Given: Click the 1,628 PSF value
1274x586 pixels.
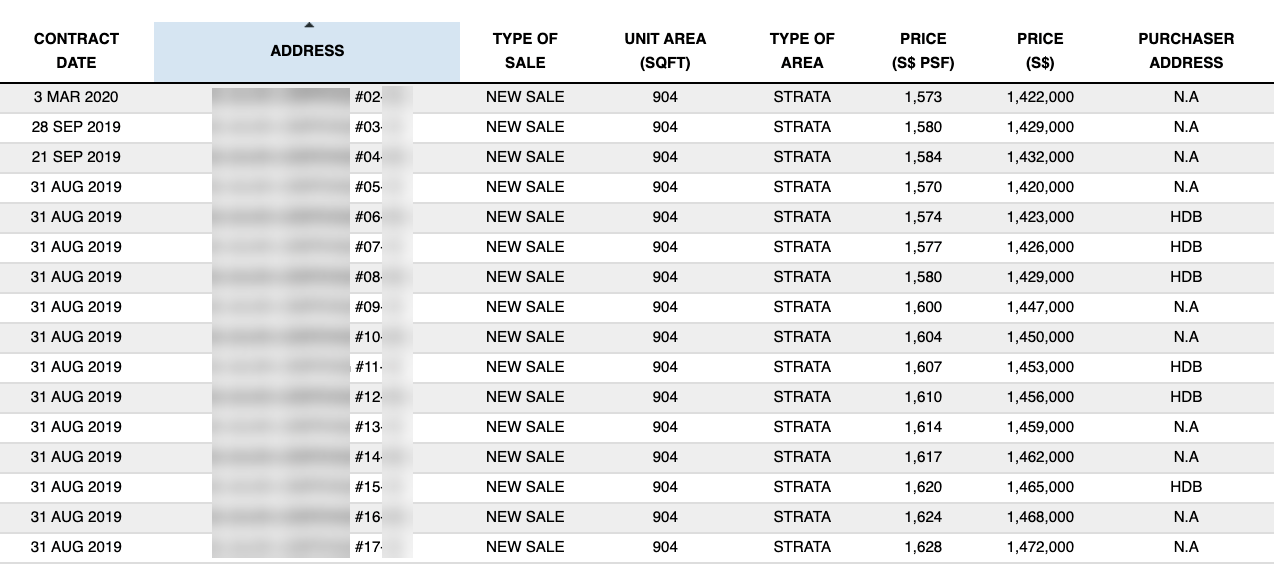Looking at the screenshot, I should click(923, 547).
